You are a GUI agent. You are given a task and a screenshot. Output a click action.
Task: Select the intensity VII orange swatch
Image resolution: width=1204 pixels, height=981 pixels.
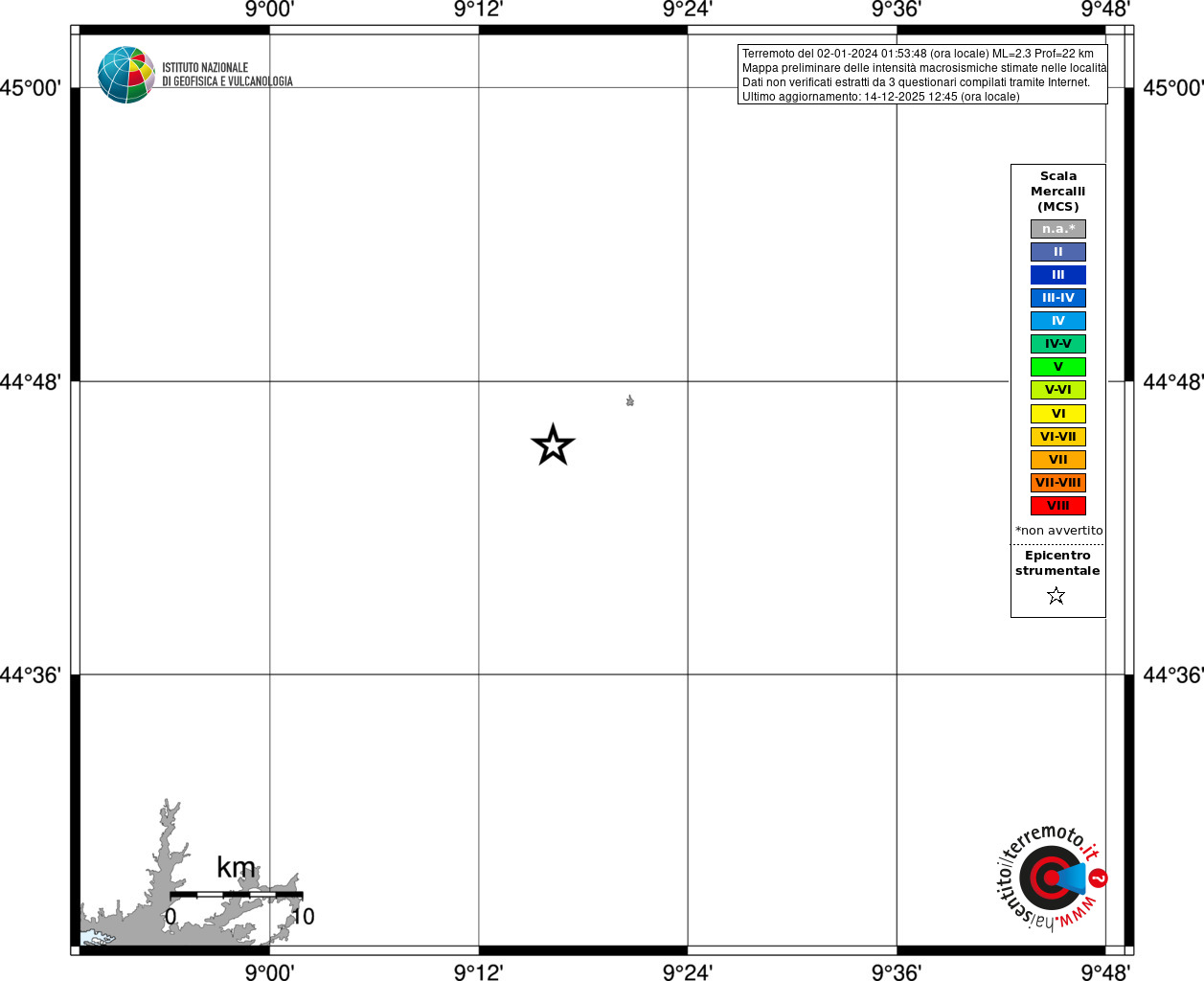[1058, 460]
